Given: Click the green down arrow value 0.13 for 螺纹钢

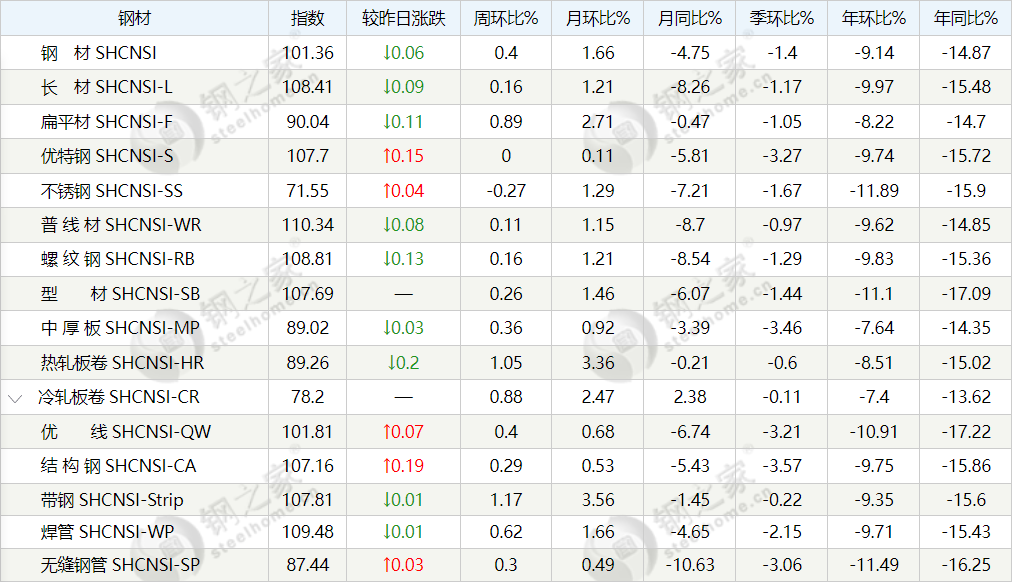Looking at the screenshot, I should click(403, 259).
